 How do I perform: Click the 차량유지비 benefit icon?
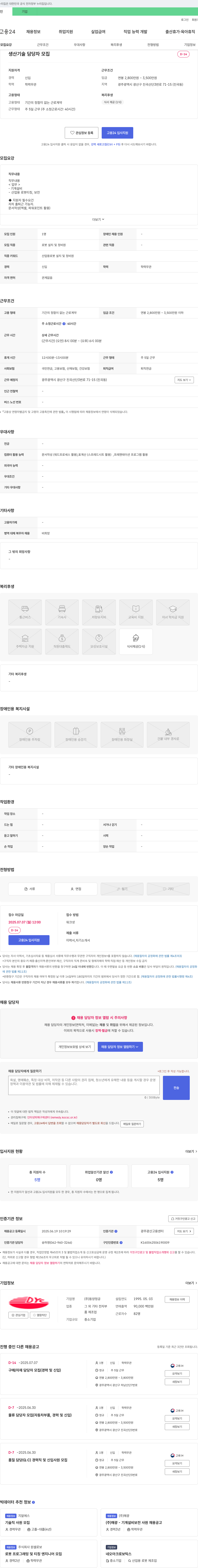pyautogui.click(x=99, y=612)
